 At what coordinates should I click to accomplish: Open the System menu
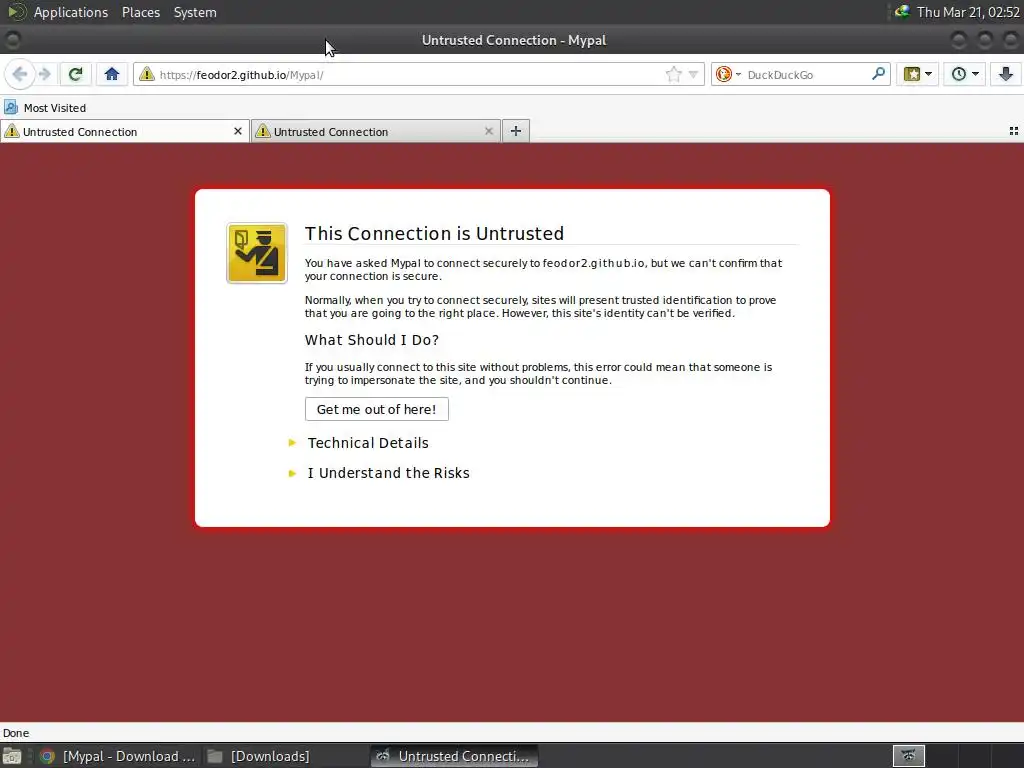(x=195, y=12)
